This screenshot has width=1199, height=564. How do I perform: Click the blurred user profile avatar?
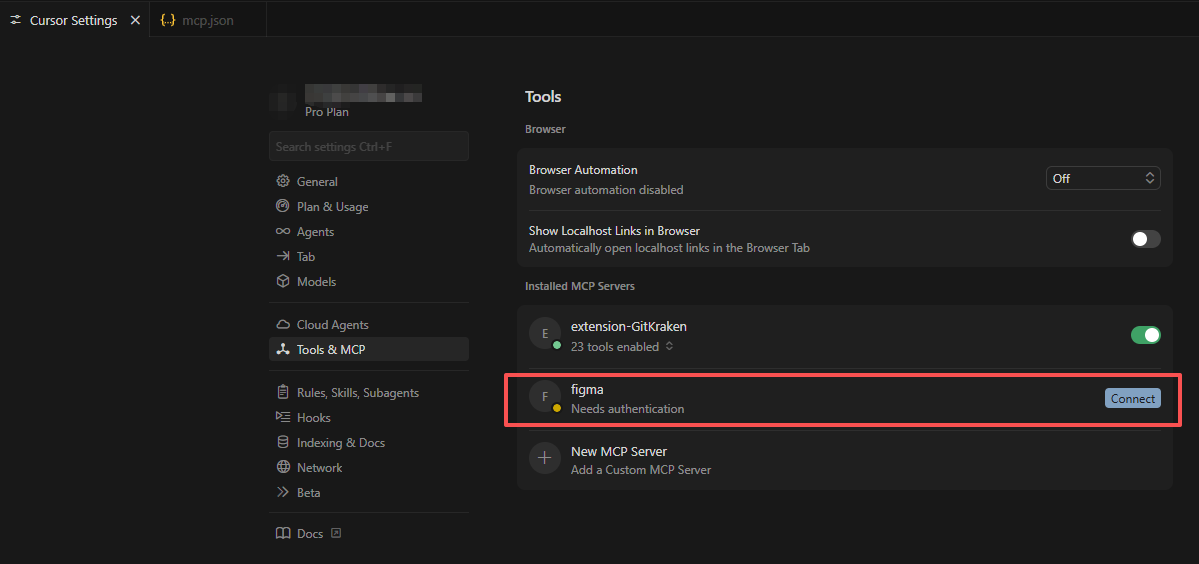(283, 103)
